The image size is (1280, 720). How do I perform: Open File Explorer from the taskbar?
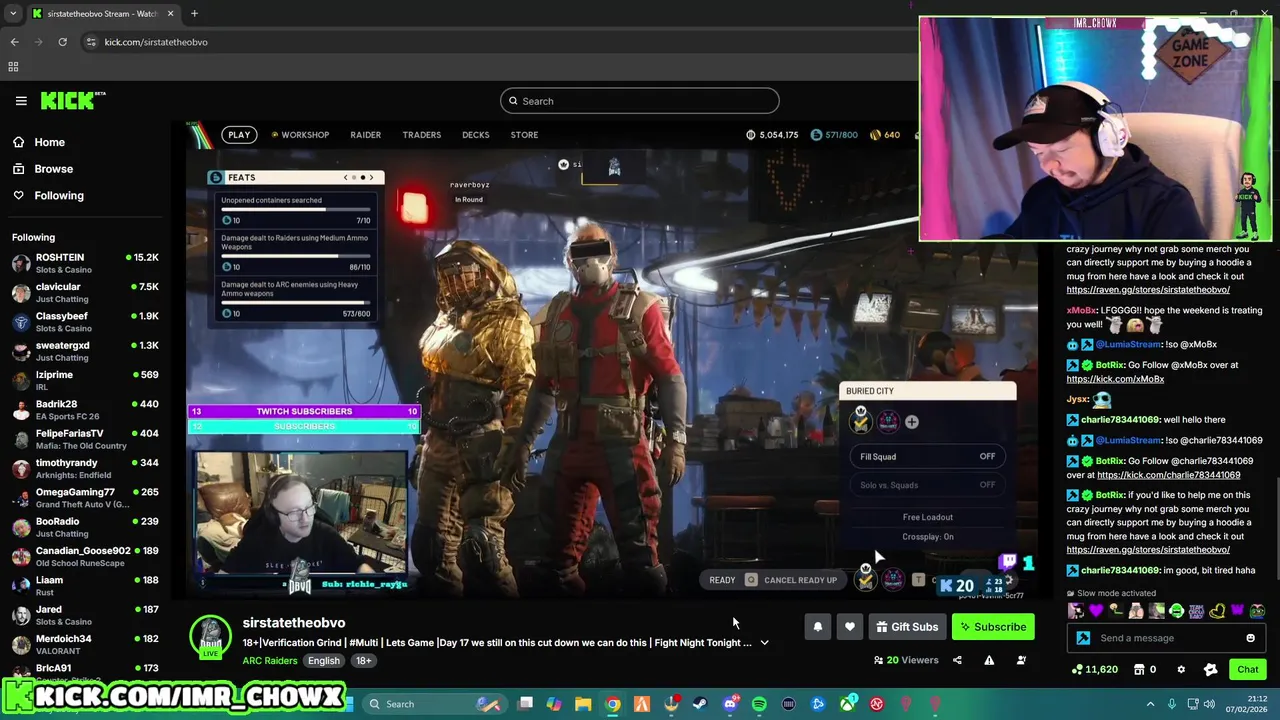[x=583, y=704]
